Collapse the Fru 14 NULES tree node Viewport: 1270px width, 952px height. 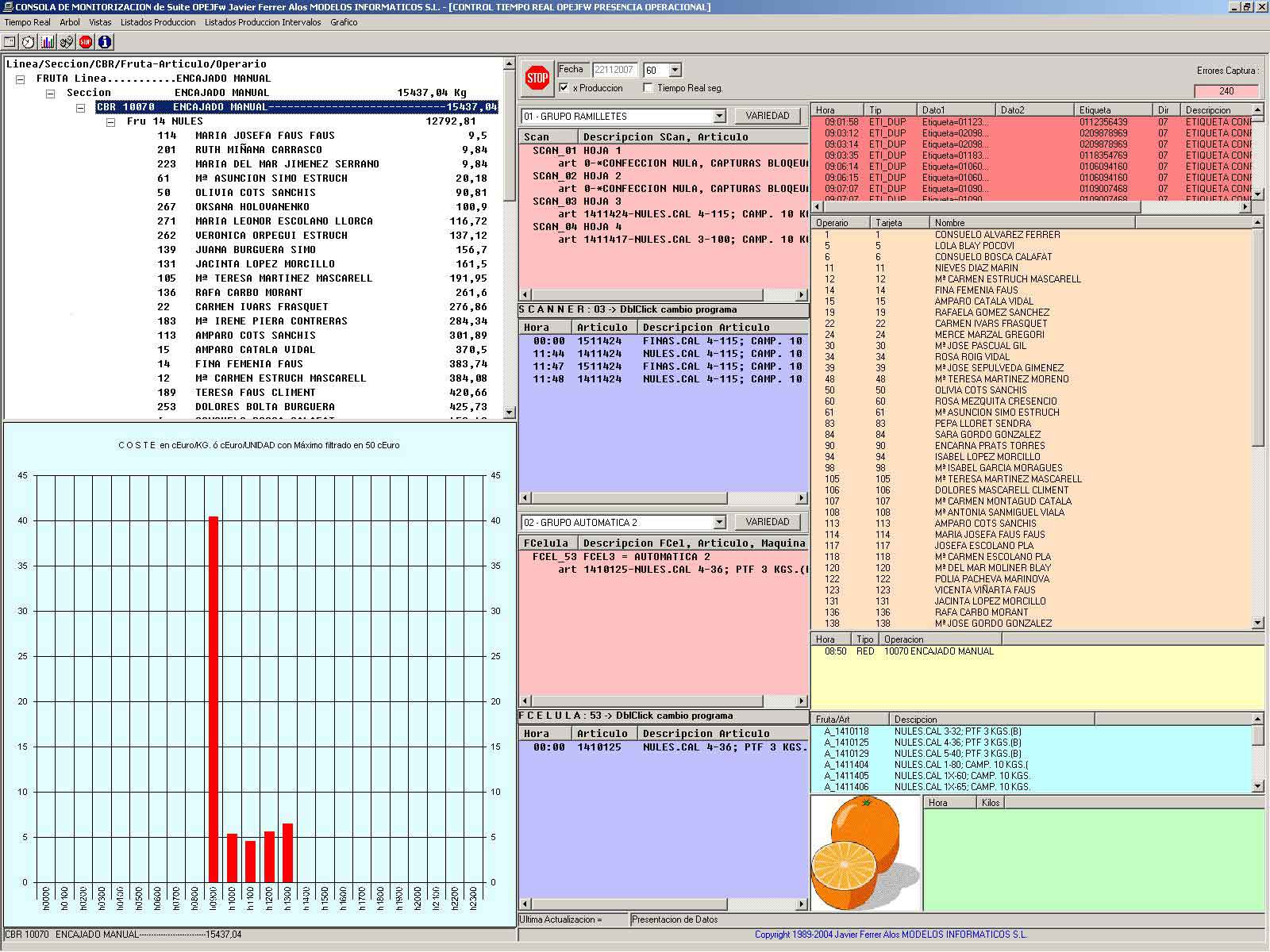(x=111, y=122)
